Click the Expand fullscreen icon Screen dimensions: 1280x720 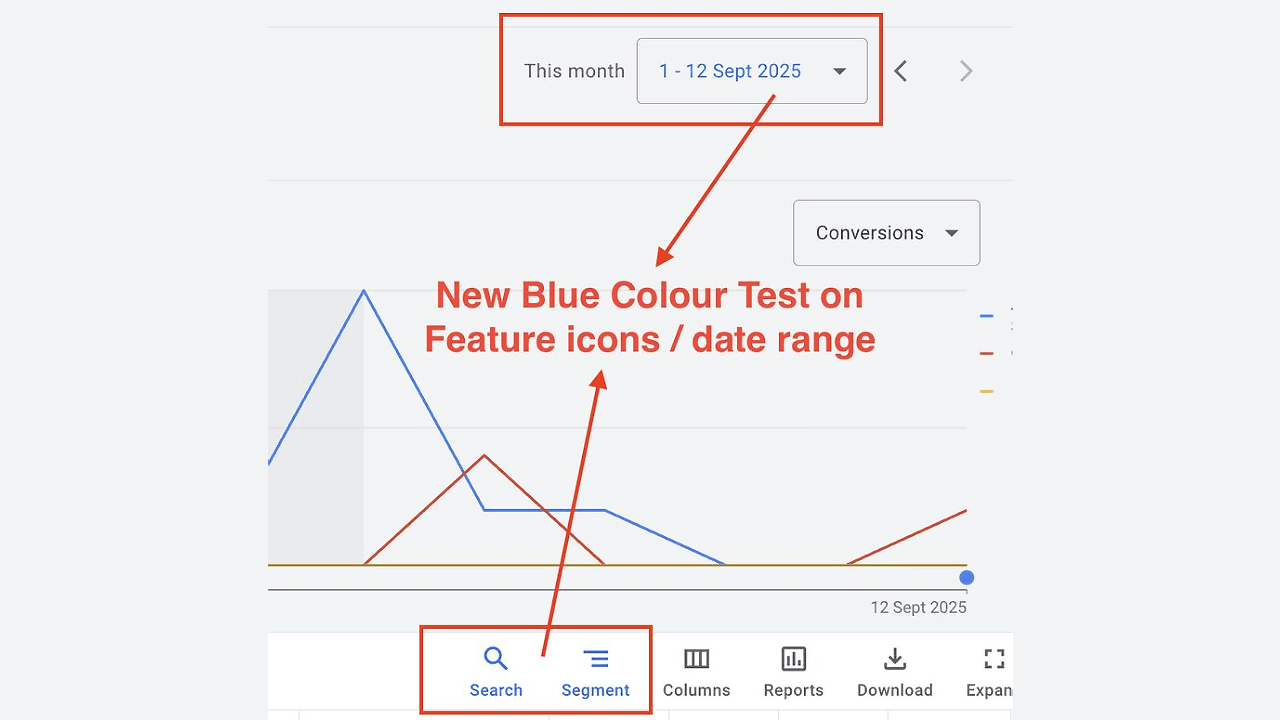[993, 659]
